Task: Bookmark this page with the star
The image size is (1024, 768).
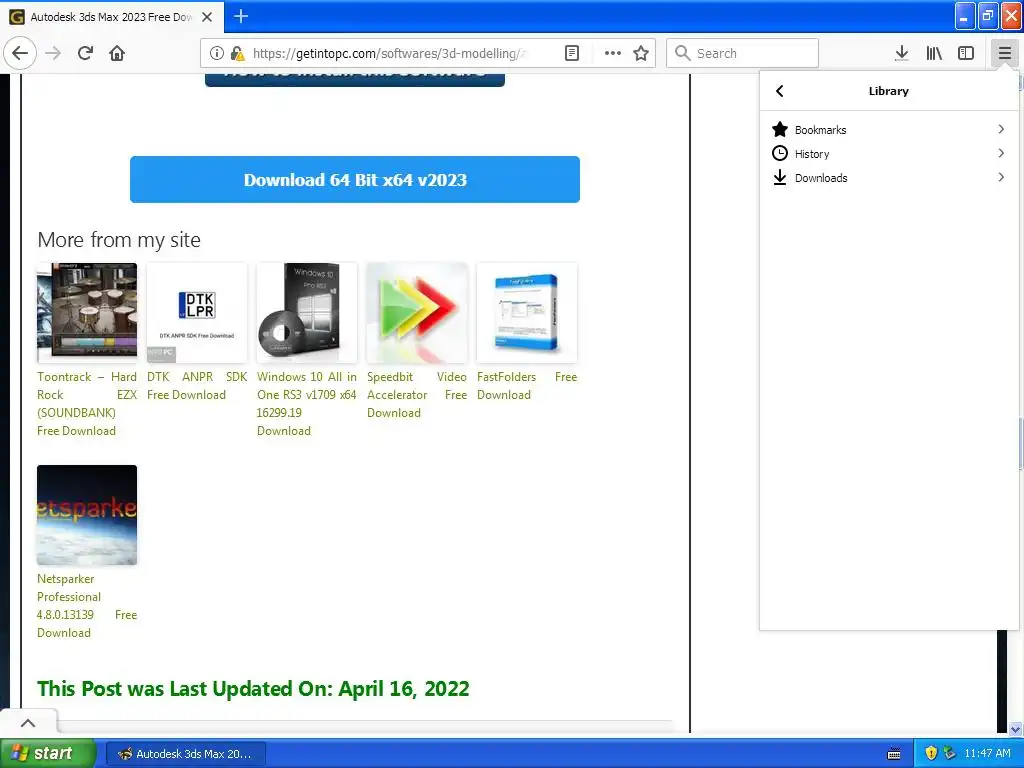Action: pyautogui.click(x=641, y=53)
